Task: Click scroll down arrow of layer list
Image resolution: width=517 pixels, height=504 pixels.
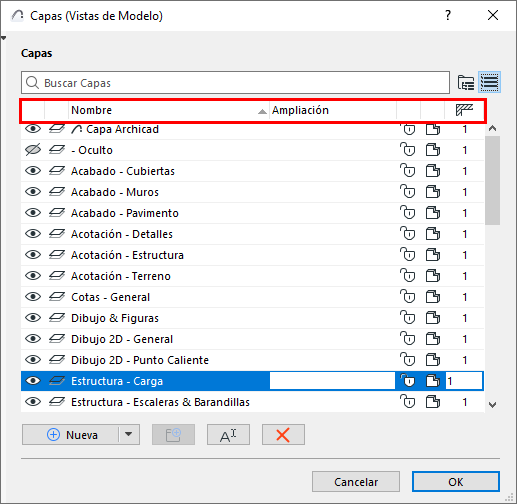Action: click(492, 405)
